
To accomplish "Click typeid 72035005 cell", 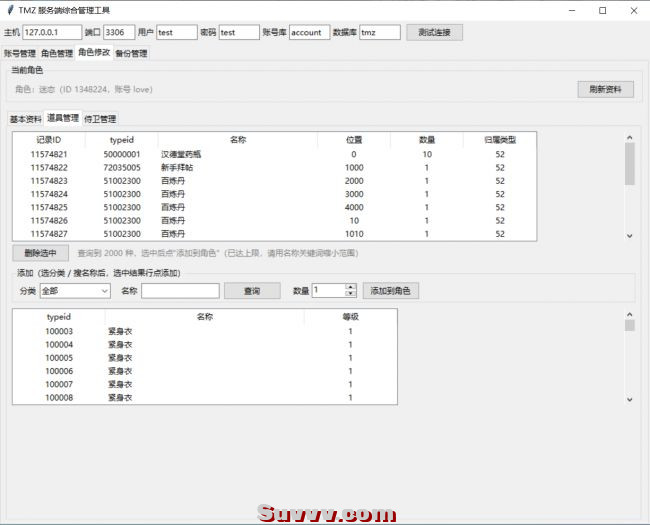I will (122, 168).
